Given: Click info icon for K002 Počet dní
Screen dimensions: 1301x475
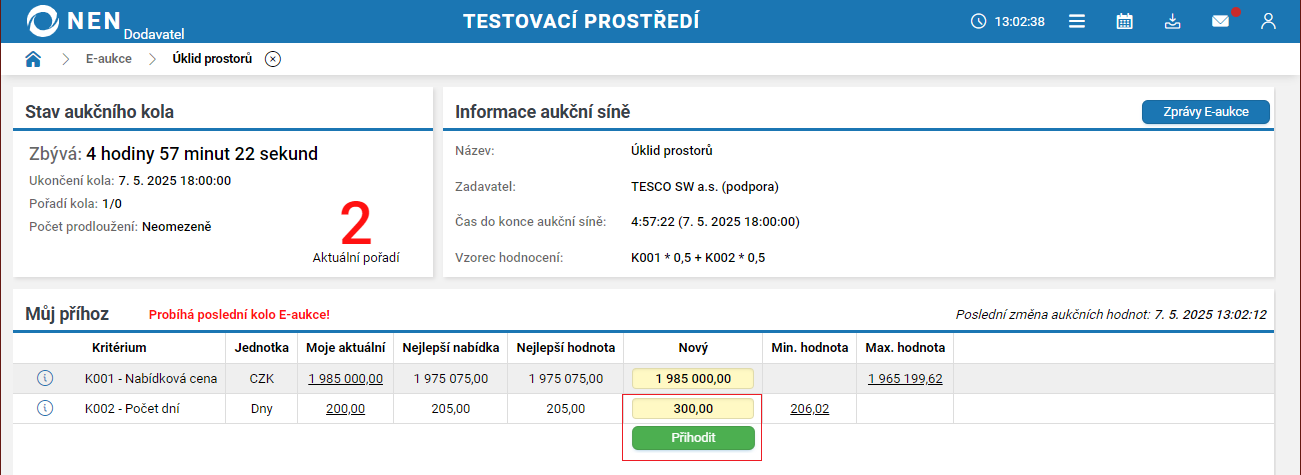Looking at the screenshot, I should [x=44, y=408].
